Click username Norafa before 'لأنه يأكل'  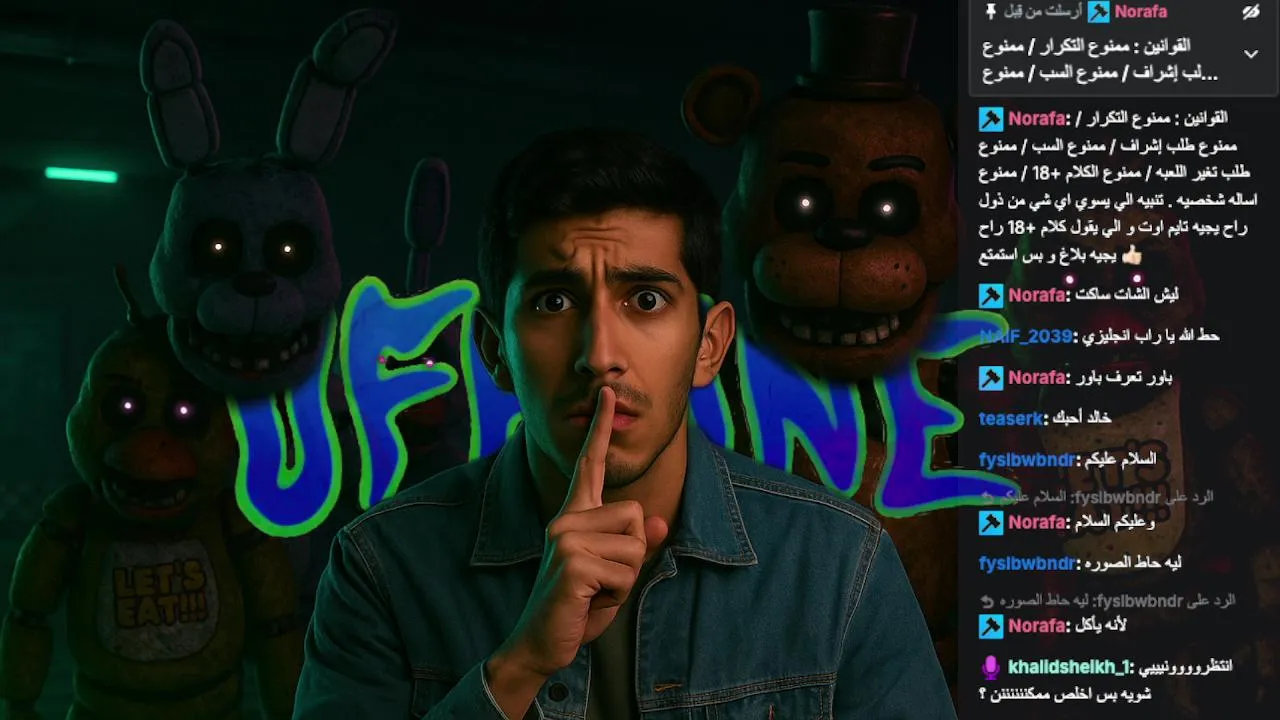[x=1038, y=626]
